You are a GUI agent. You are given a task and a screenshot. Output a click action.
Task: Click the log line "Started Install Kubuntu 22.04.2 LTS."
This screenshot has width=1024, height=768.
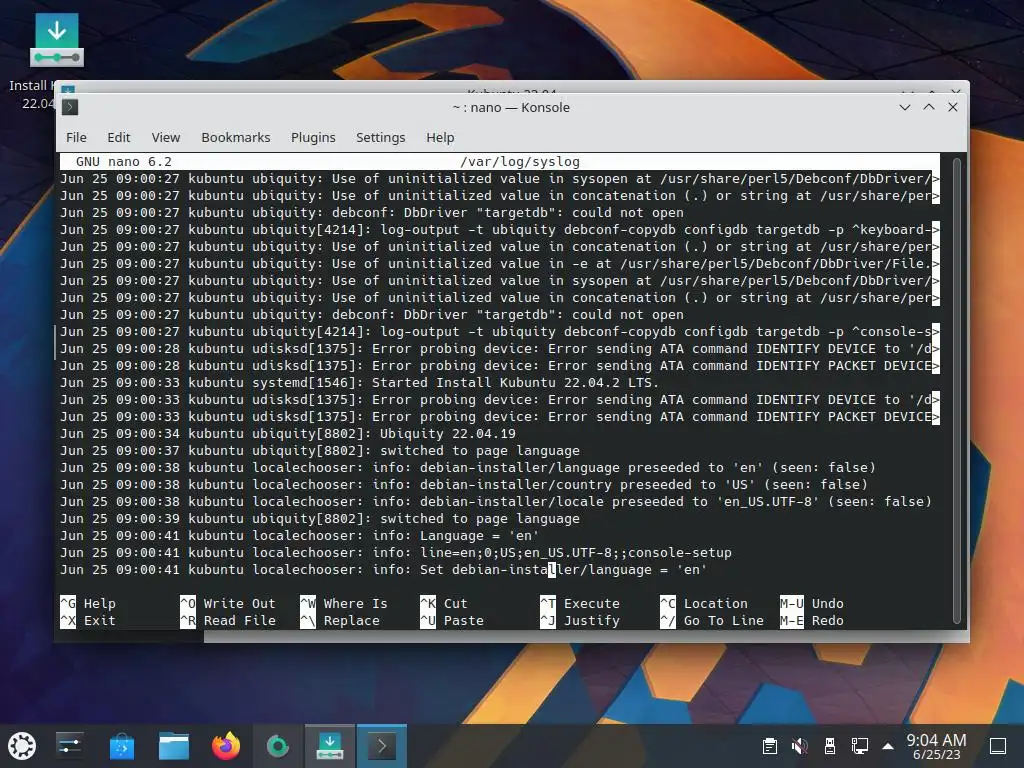(360, 383)
